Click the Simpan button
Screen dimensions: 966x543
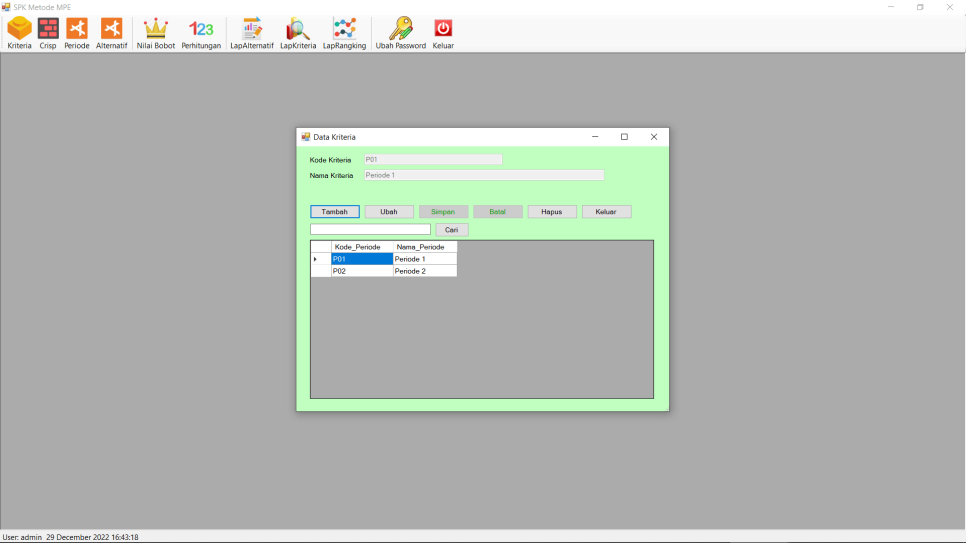[443, 211]
